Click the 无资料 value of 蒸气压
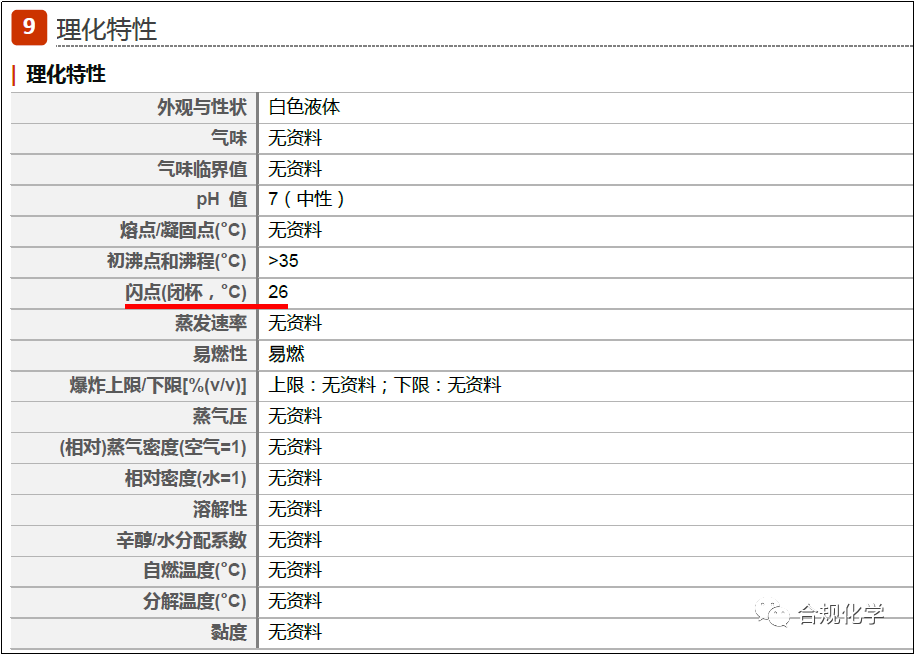914x654 pixels. pyautogui.click(x=295, y=416)
